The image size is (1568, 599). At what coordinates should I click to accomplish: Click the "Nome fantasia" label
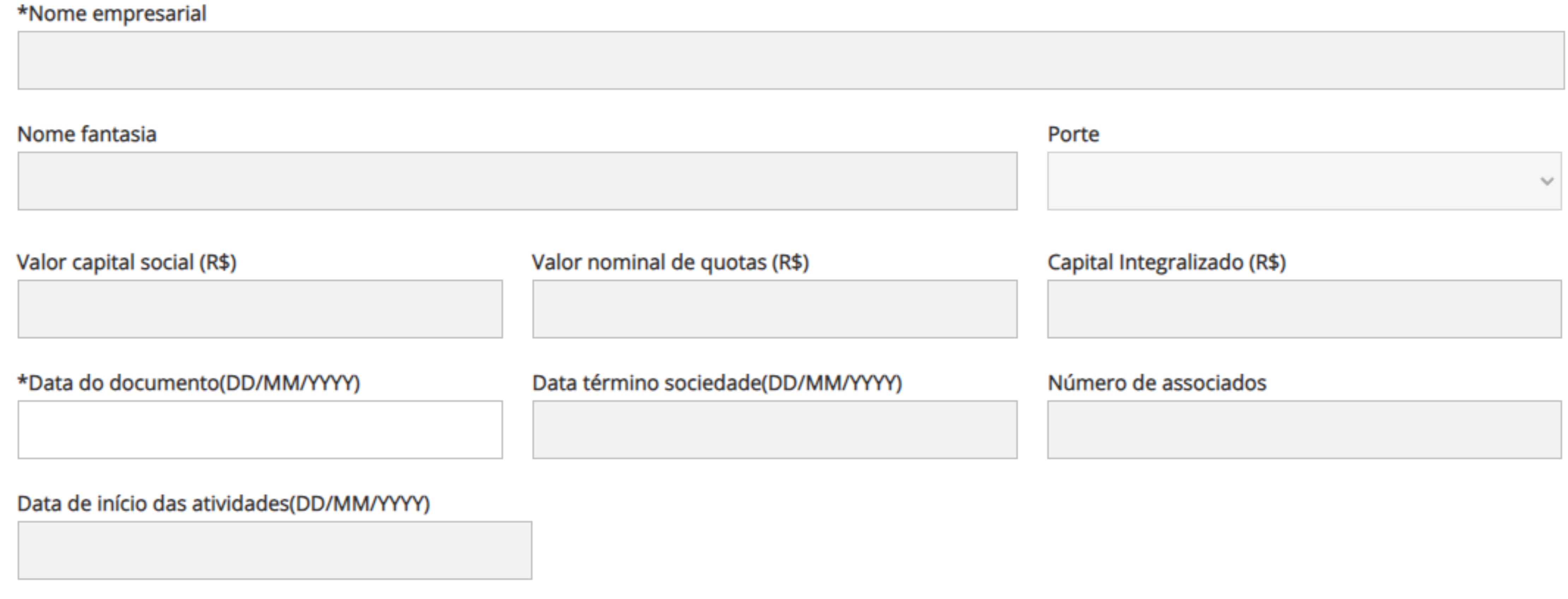click(x=87, y=134)
